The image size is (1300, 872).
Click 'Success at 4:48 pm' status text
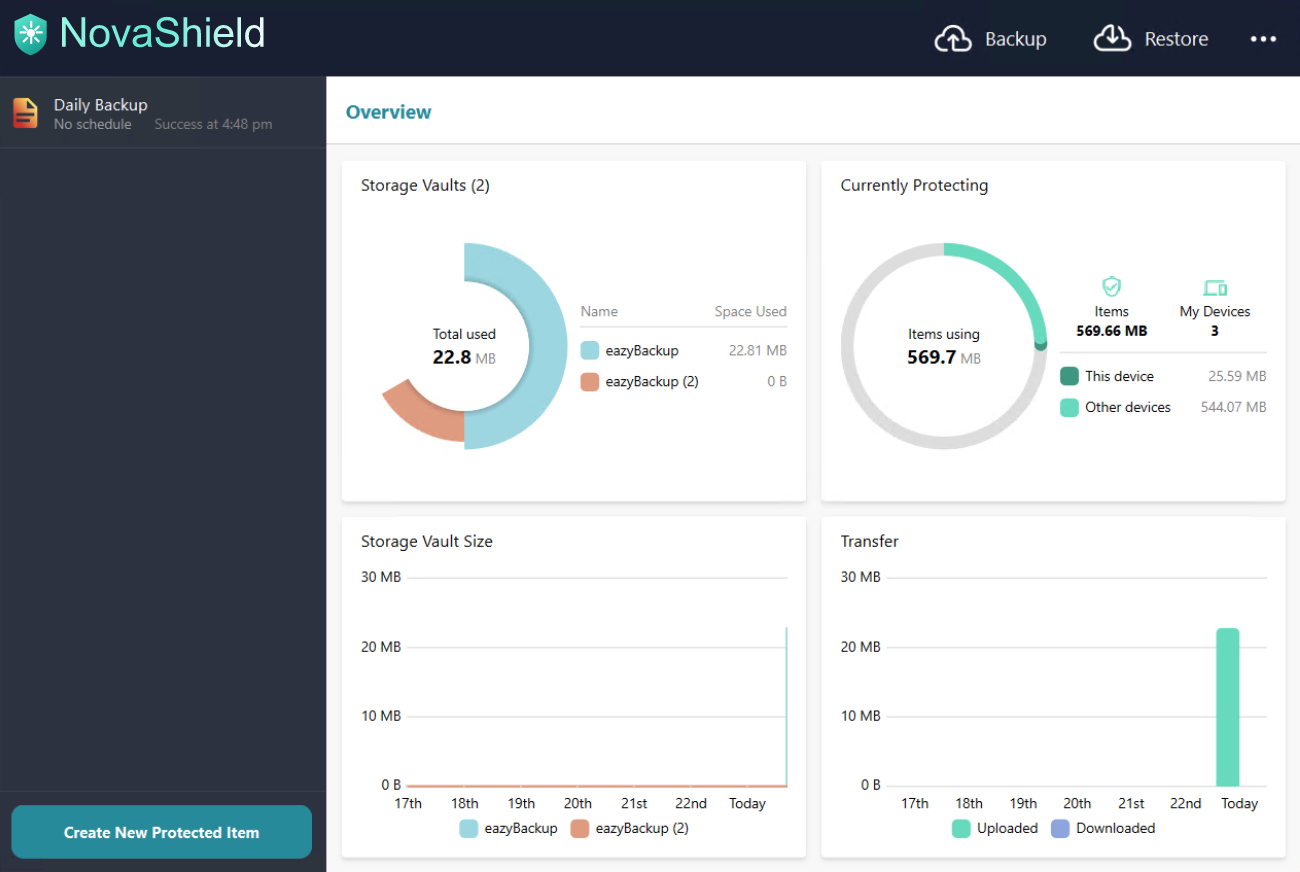click(x=213, y=124)
